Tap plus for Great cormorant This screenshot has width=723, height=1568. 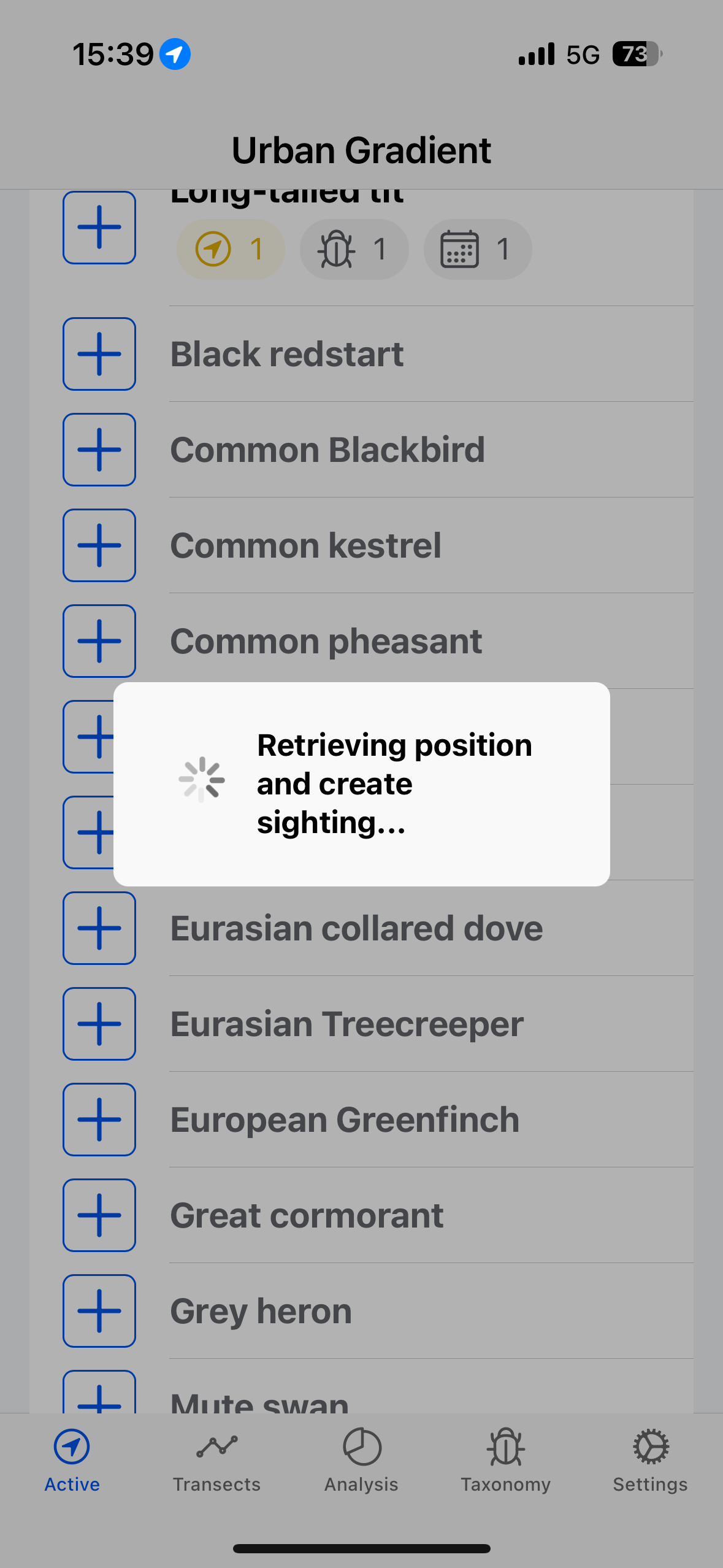point(99,1215)
